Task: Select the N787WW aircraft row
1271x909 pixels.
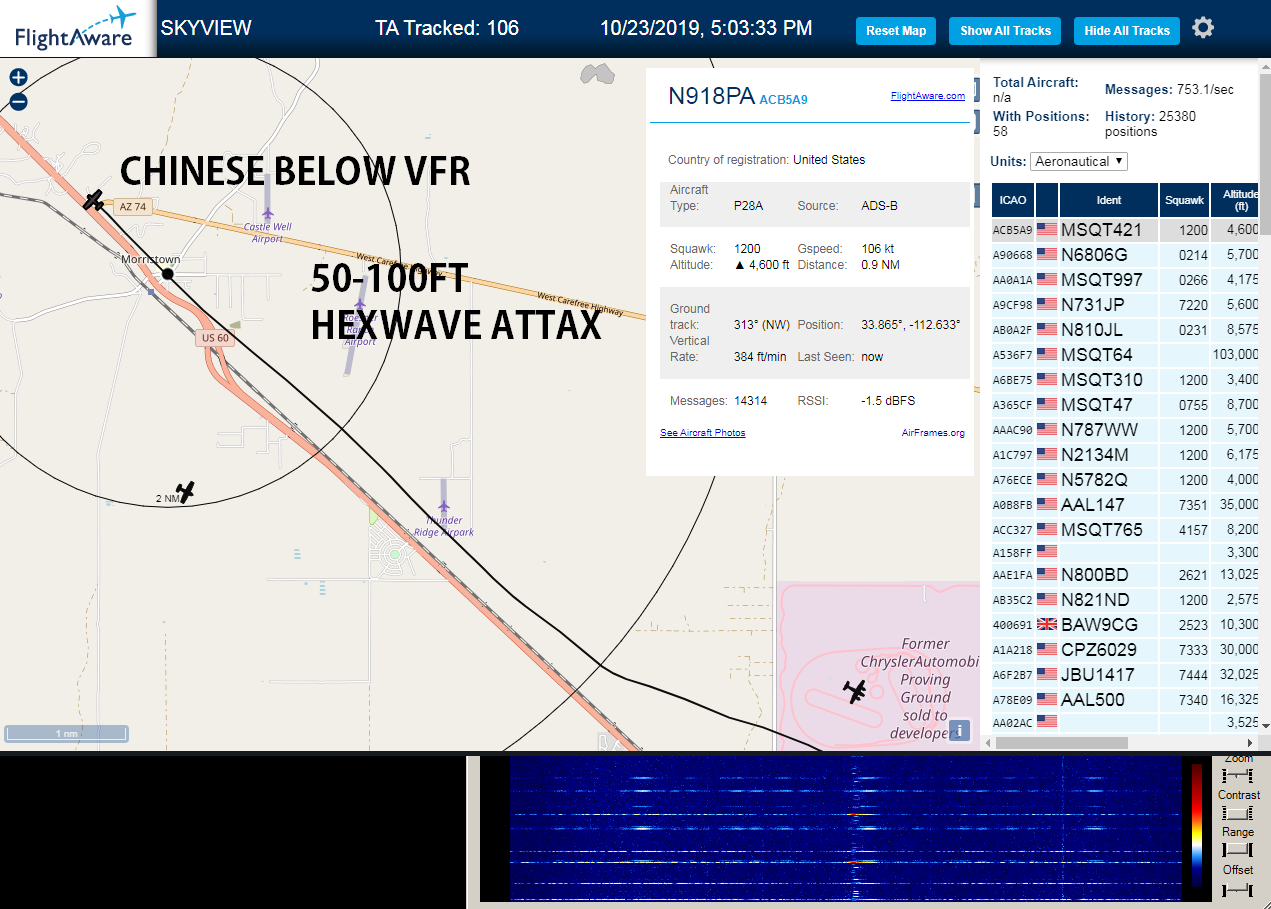Action: coord(1126,430)
